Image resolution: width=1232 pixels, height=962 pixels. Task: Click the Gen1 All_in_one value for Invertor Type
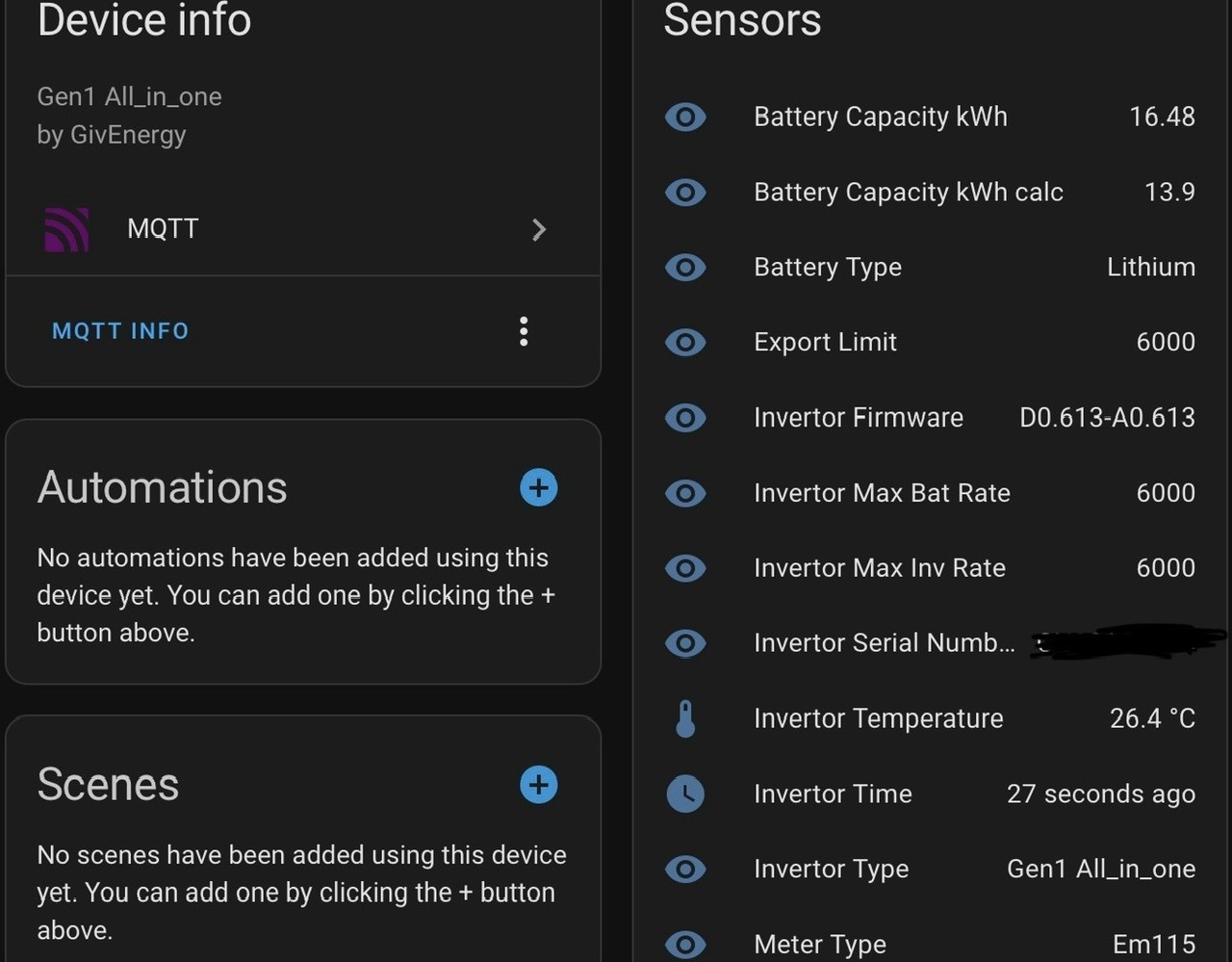[x=1101, y=869]
